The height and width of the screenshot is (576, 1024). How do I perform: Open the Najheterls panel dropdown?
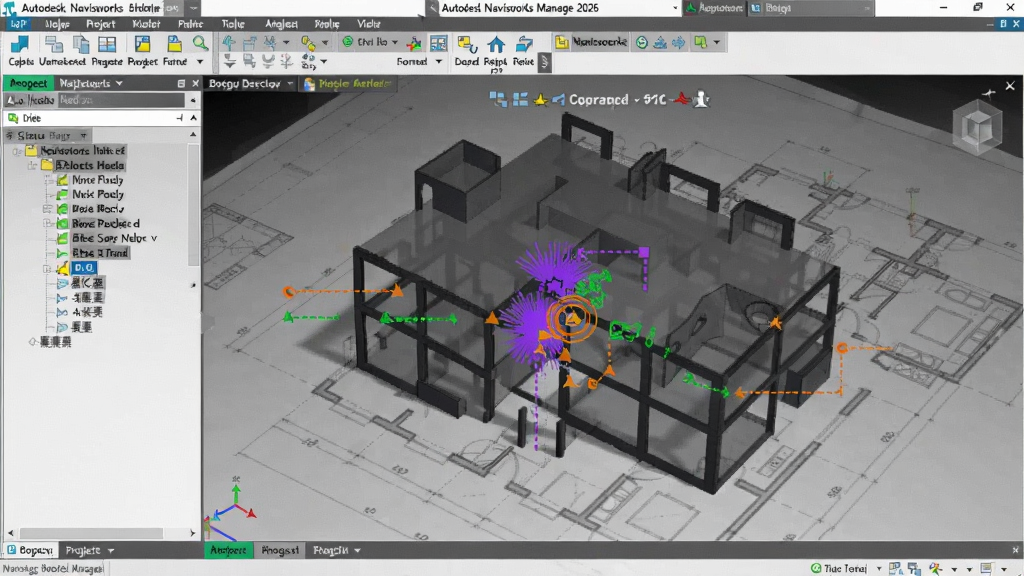91,84
